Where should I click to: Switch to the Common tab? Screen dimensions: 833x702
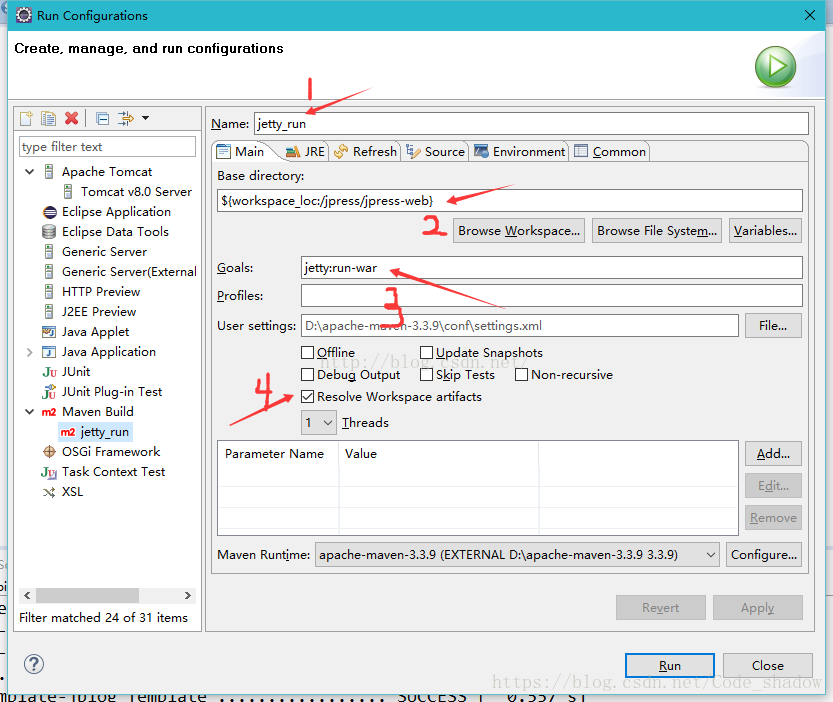point(610,151)
